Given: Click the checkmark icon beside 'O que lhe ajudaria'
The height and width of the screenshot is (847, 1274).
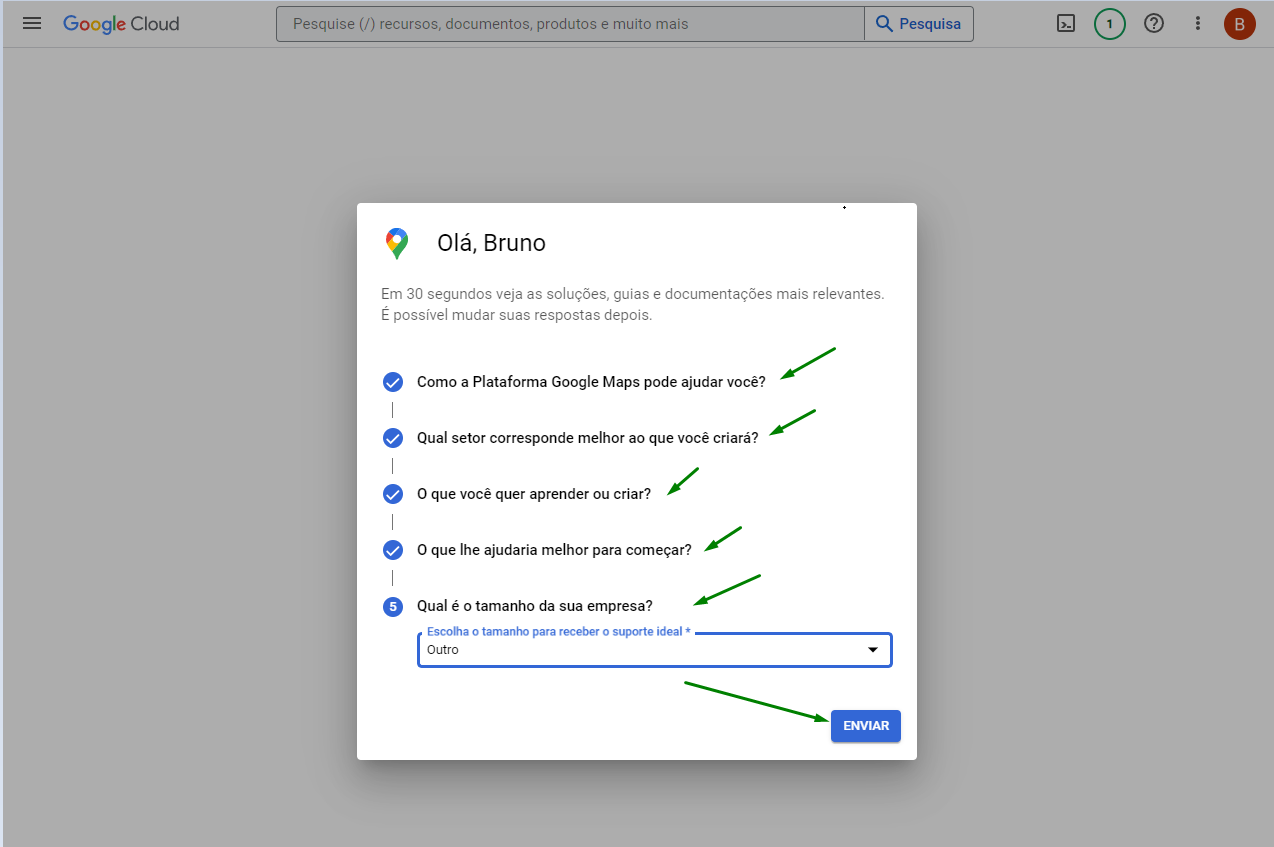Looking at the screenshot, I should click(393, 550).
